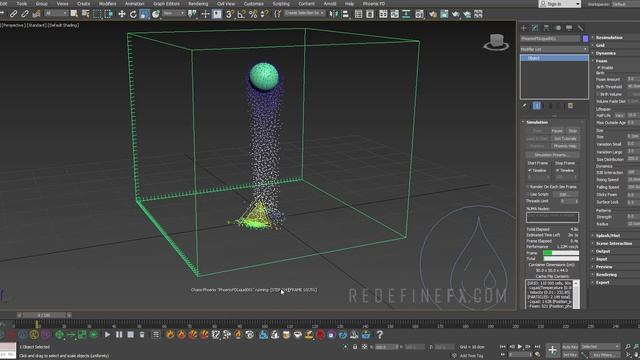Toggle the Birth Volume checkbox
The height and width of the screenshot is (360, 640).
(x=598, y=94)
